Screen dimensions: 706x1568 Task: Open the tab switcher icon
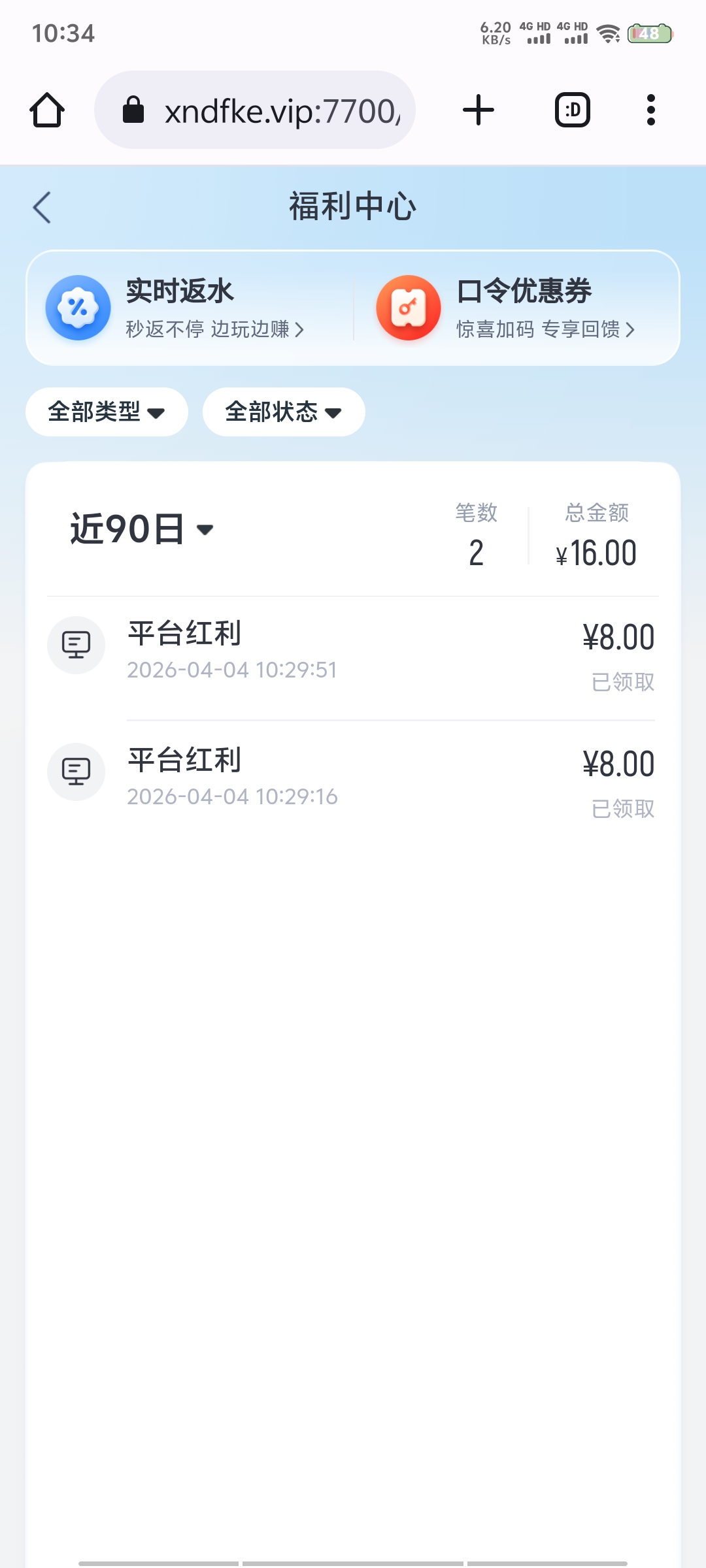(x=573, y=110)
